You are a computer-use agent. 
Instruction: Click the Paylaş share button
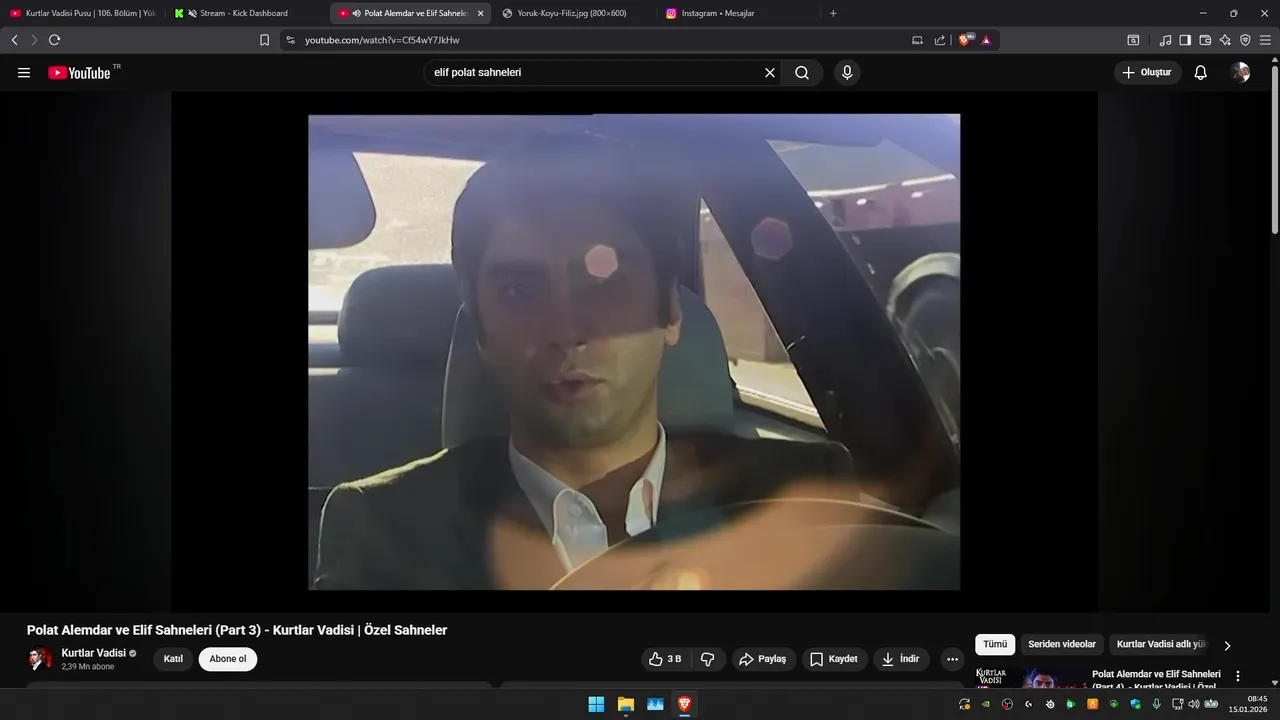[763, 659]
